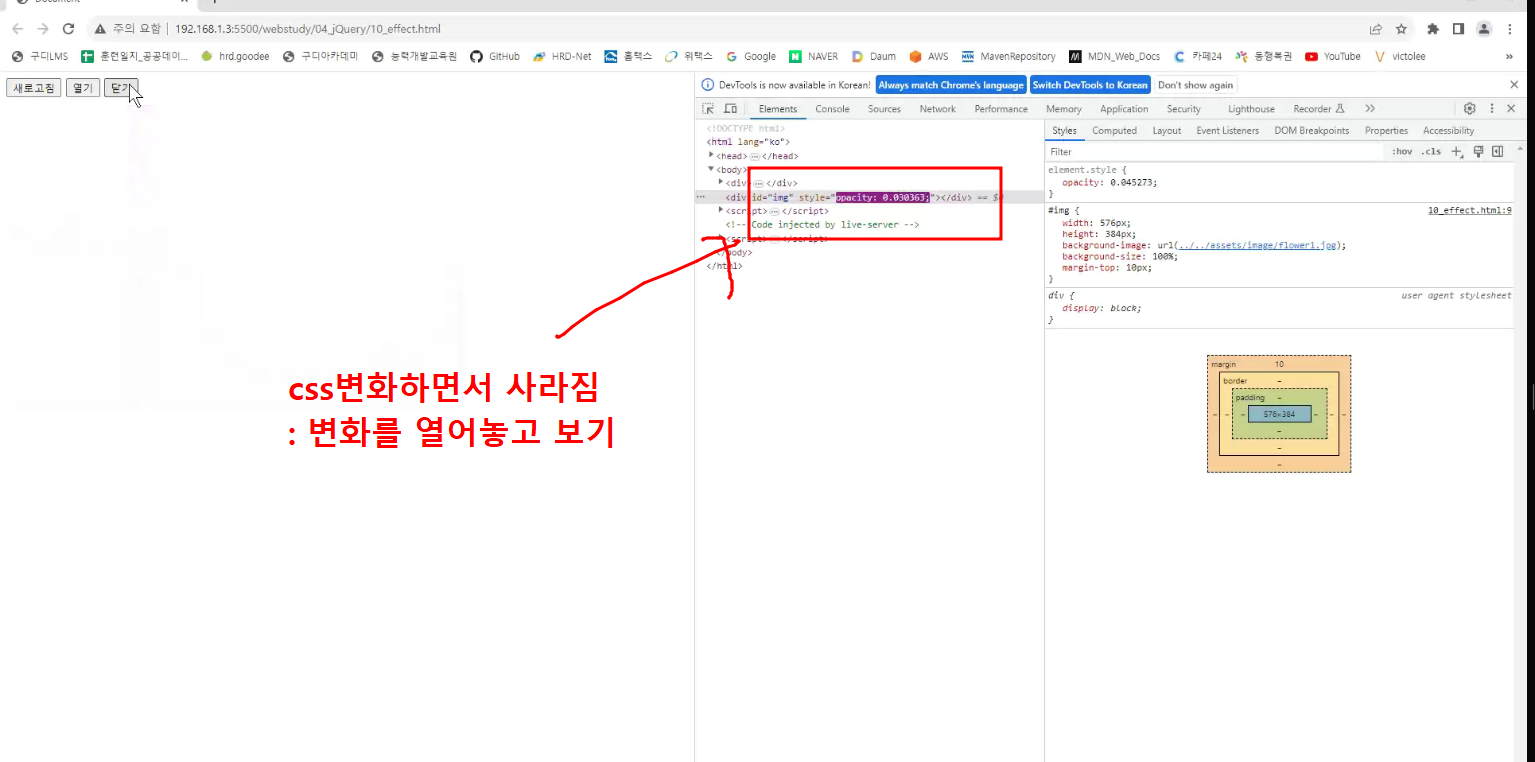Open the Chrome extensions puzzle icon
The image size is (1535, 762).
(1433, 29)
